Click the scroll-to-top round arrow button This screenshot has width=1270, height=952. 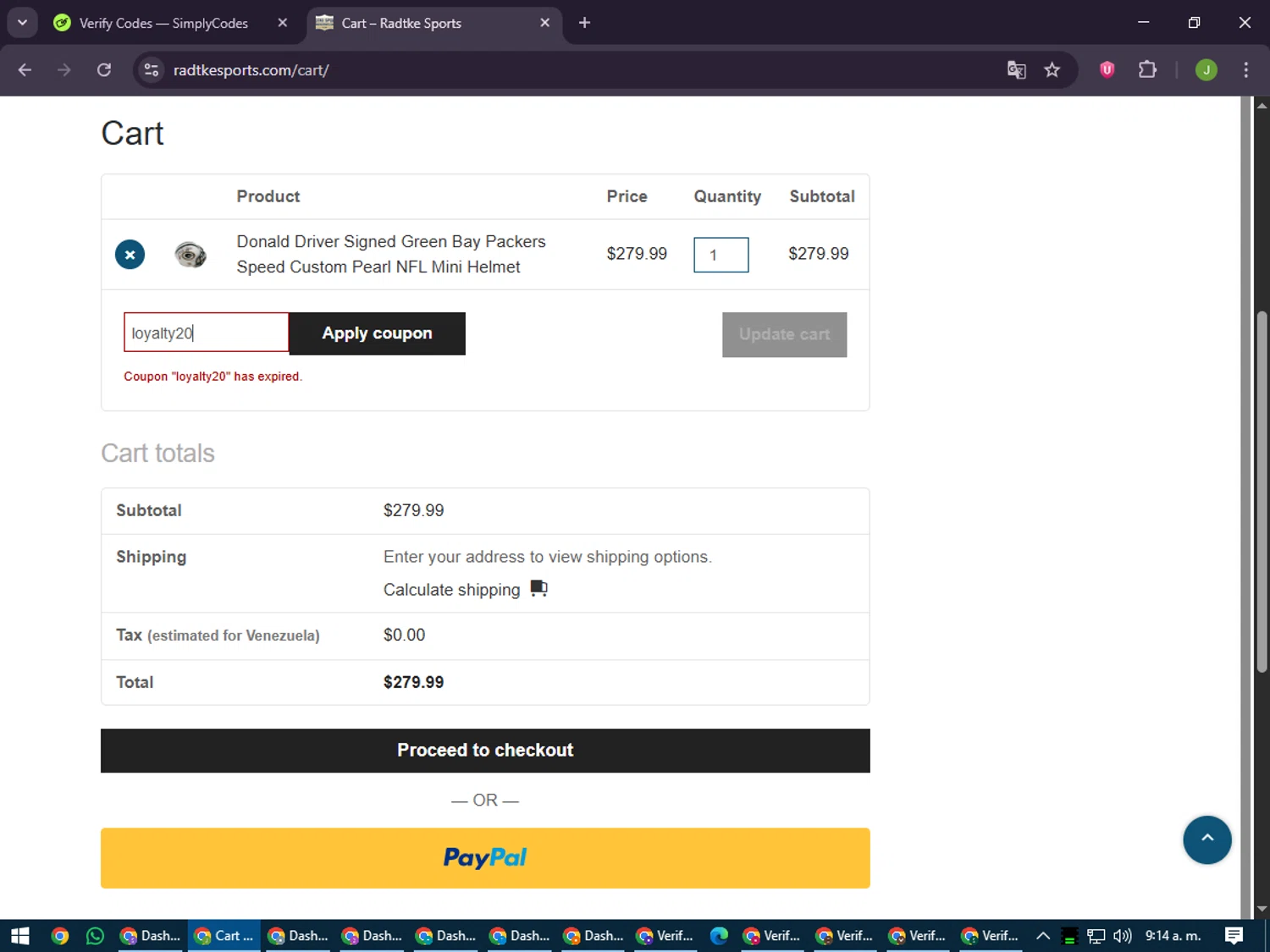tap(1207, 839)
